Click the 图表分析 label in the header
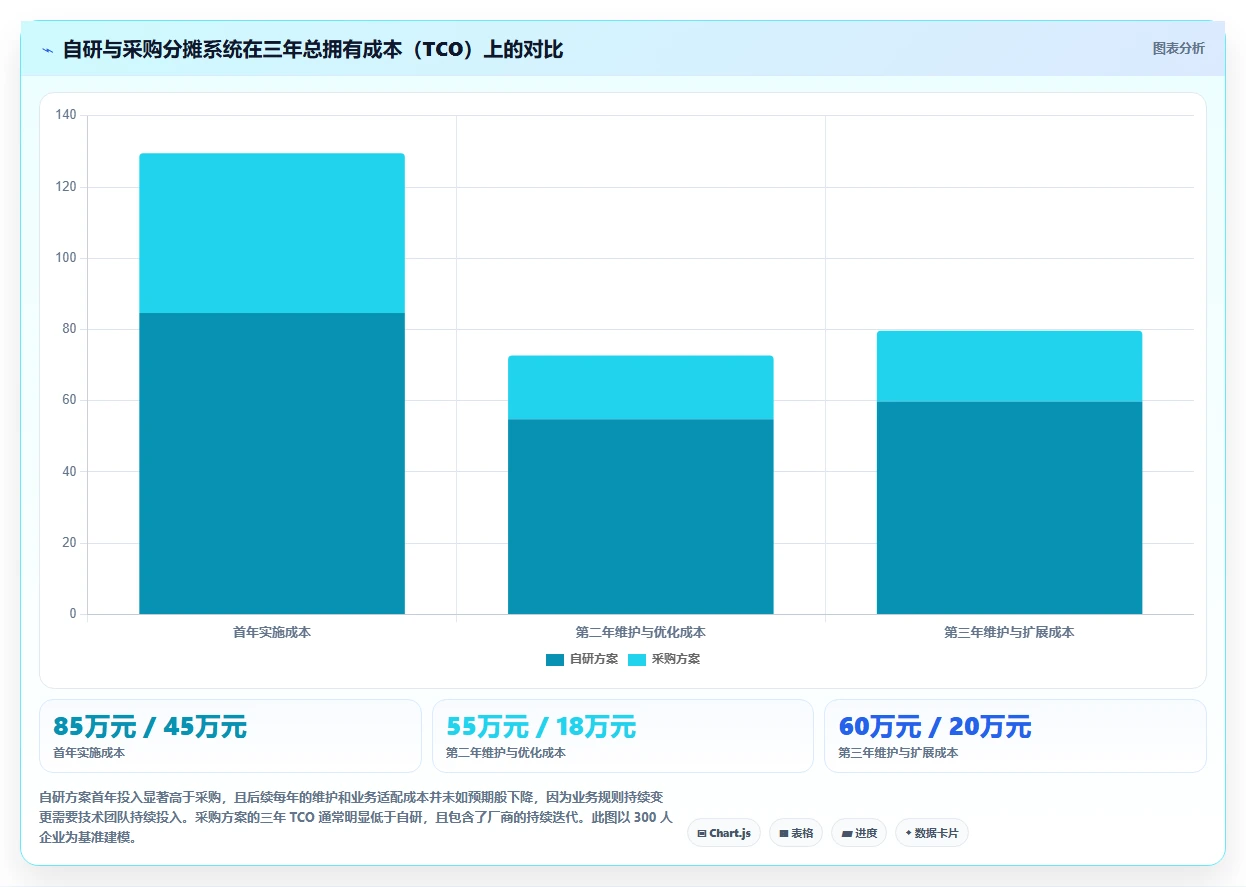This screenshot has height=887, width=1246. (x=1178, y=48)
